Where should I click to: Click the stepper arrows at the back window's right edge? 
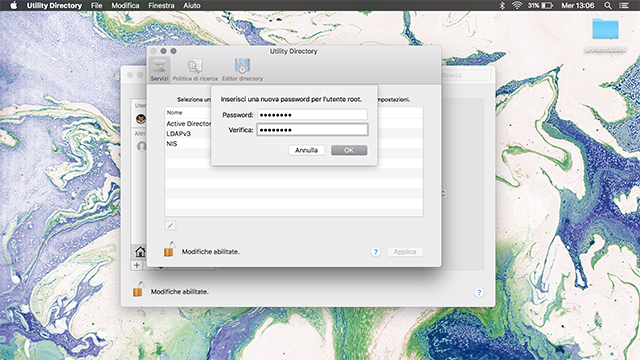443,193
